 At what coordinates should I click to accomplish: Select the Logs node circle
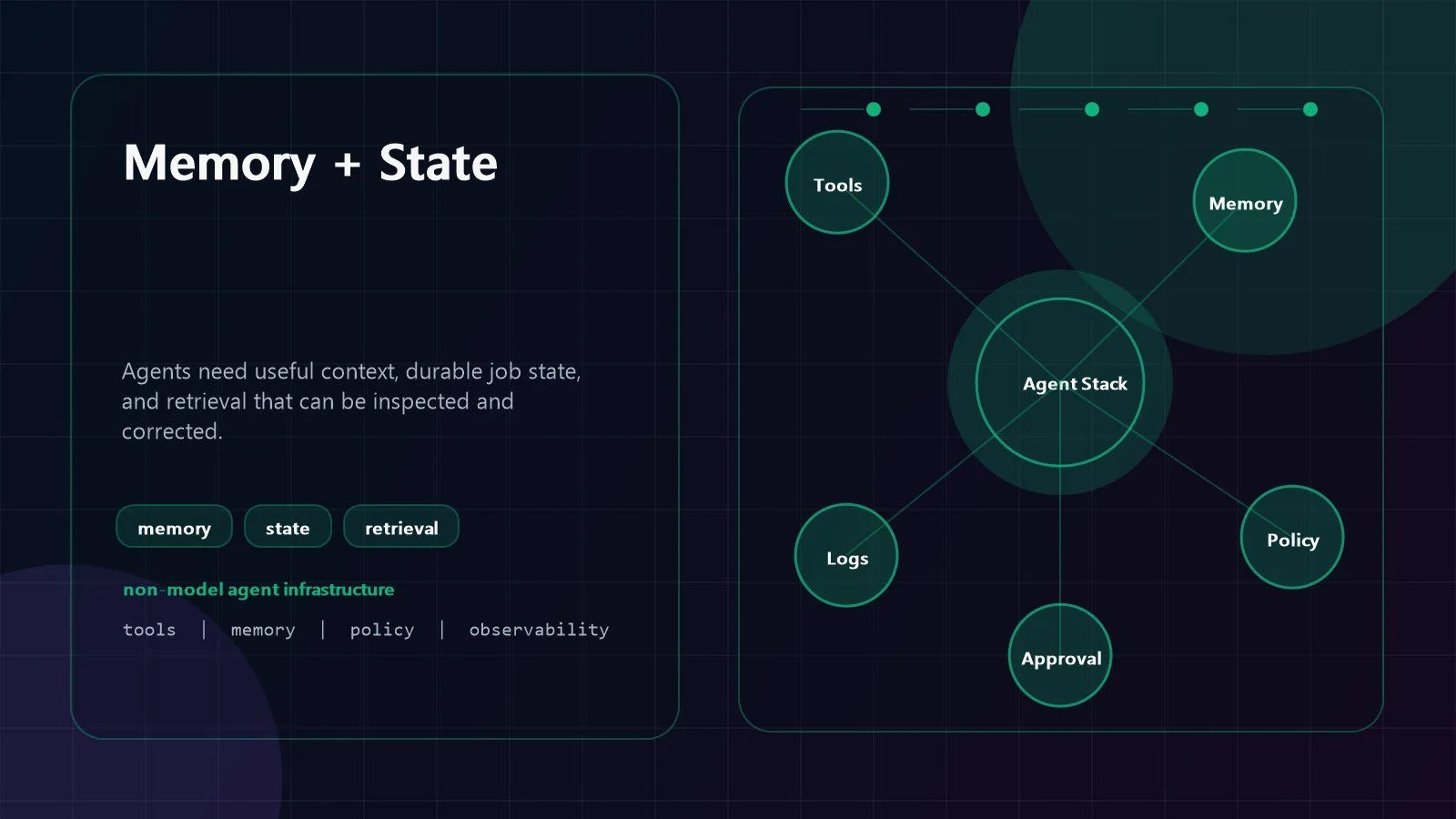click(846, 555)
